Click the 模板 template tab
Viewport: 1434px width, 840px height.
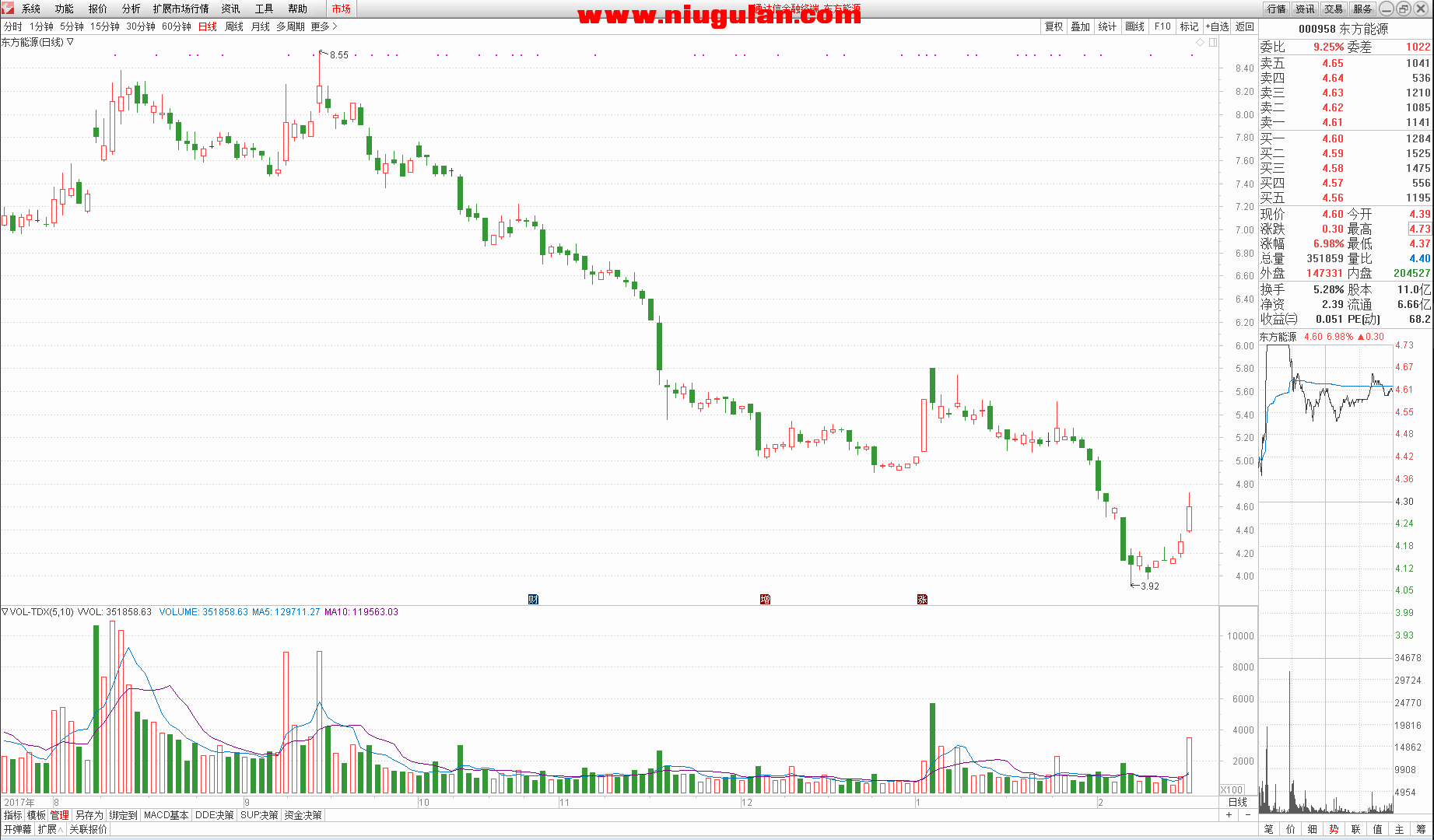click(37, 815)
